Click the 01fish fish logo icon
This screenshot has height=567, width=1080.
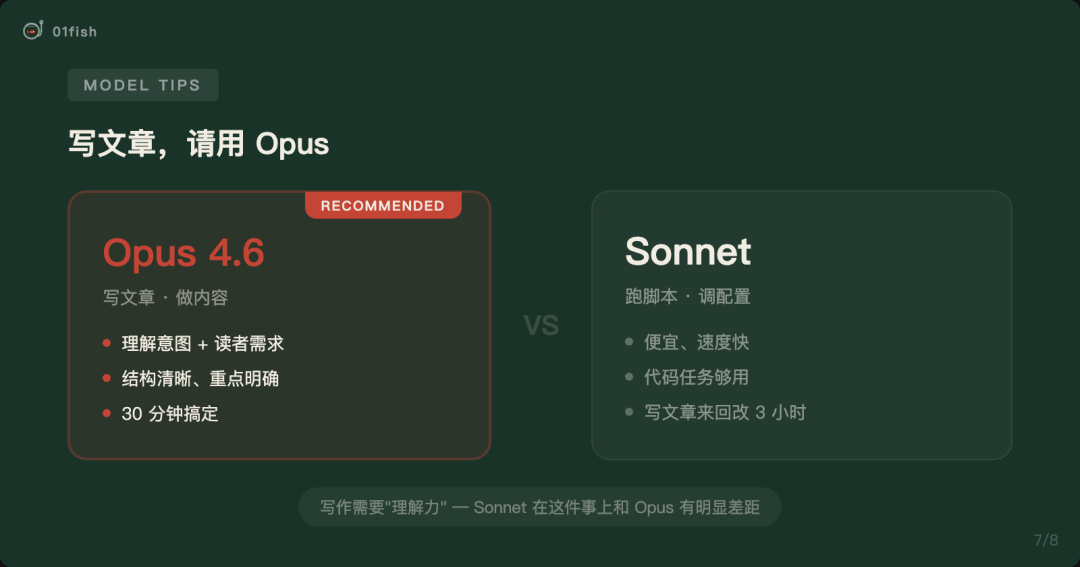[x=32, y=30]
